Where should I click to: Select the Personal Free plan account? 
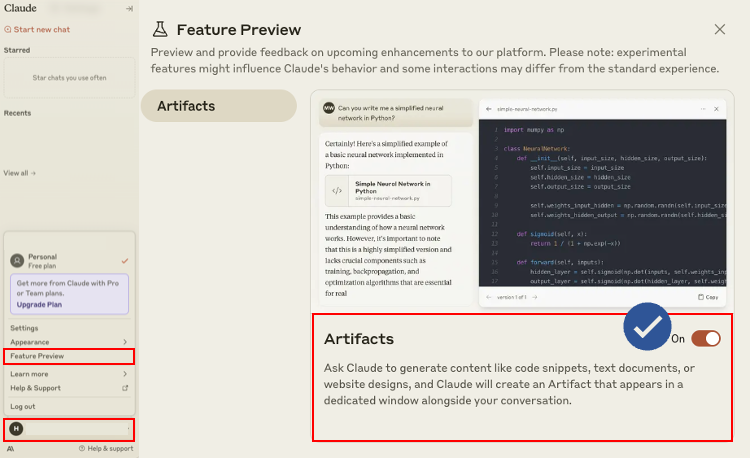pos(69,261)
